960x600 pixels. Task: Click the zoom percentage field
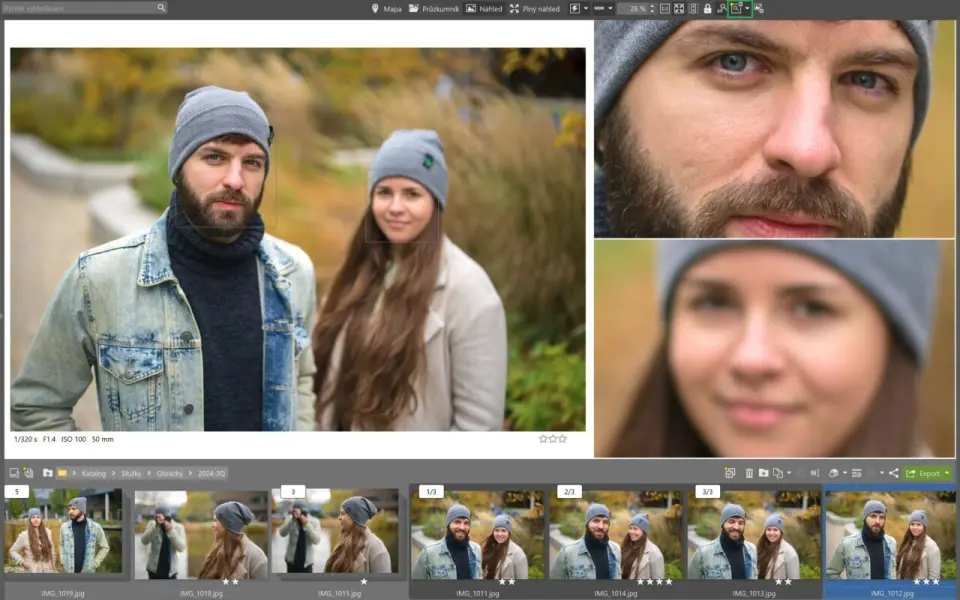tap(636, 8)
